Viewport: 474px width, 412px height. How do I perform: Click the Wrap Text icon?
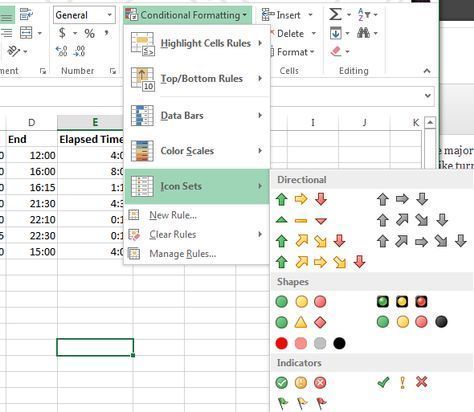[x=26, y=15]
